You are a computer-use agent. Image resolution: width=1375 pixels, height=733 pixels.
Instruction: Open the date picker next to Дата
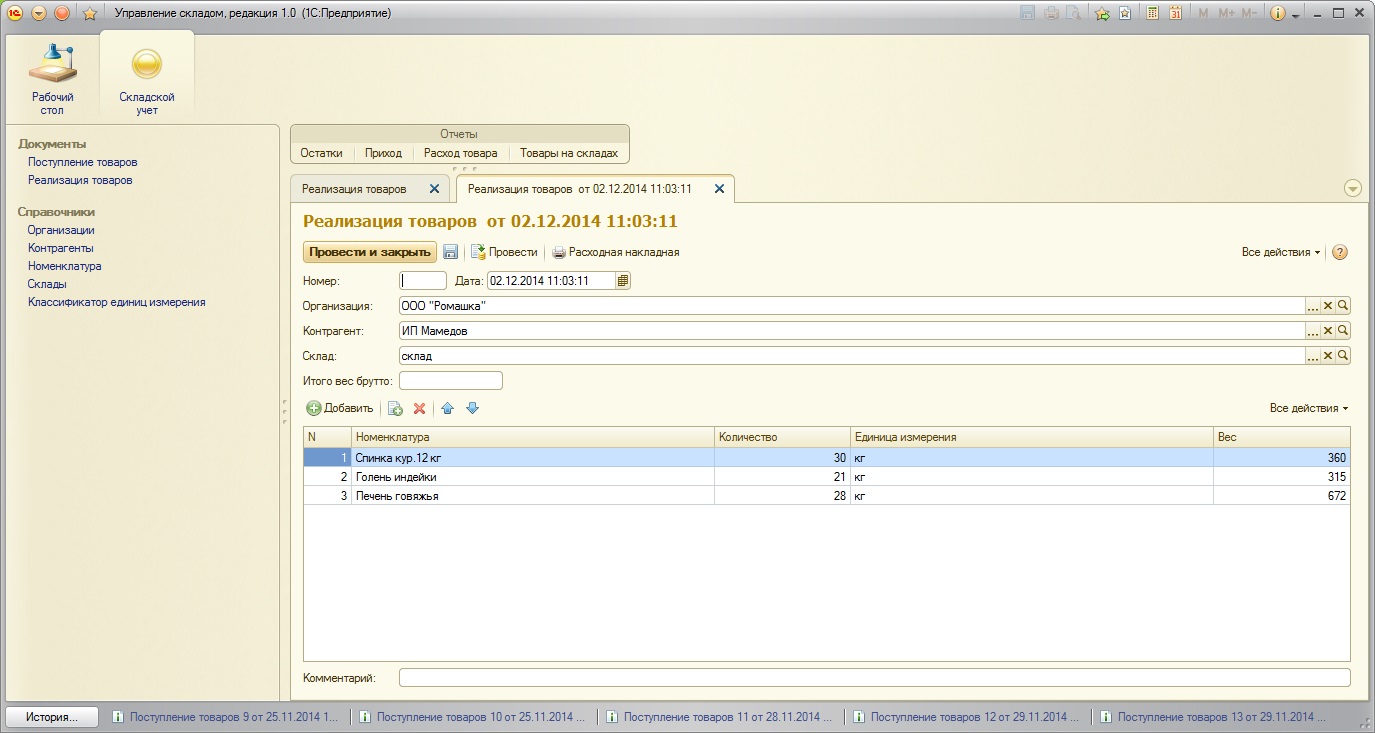(623, 281)
